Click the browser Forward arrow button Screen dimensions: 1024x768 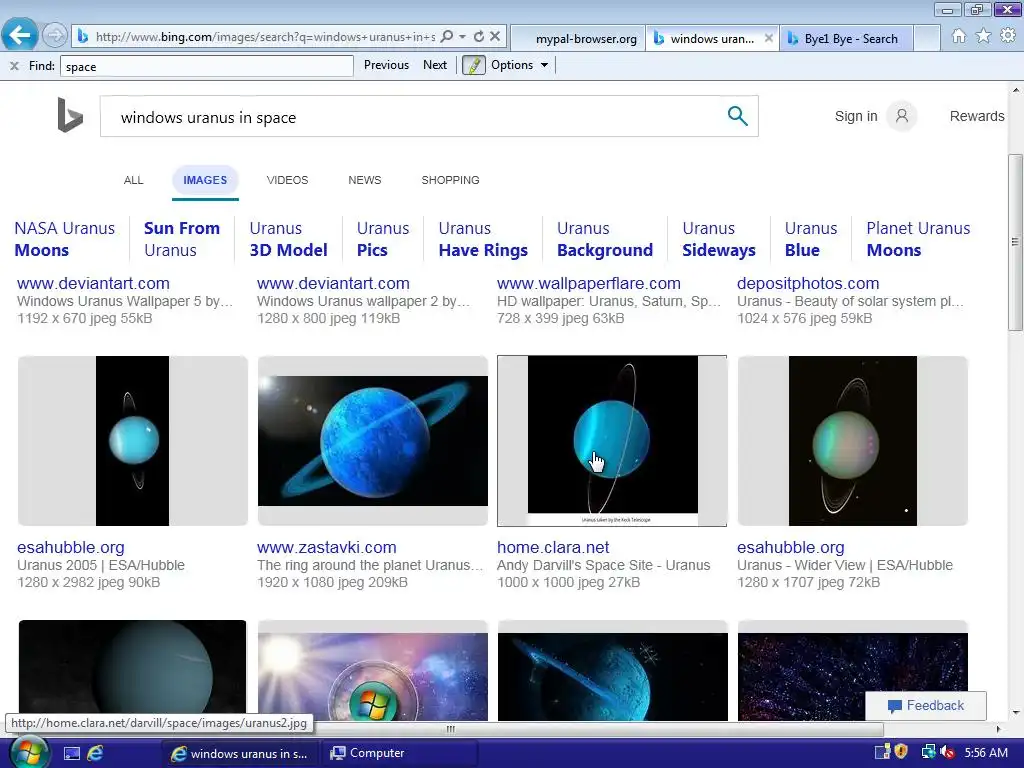55,35
